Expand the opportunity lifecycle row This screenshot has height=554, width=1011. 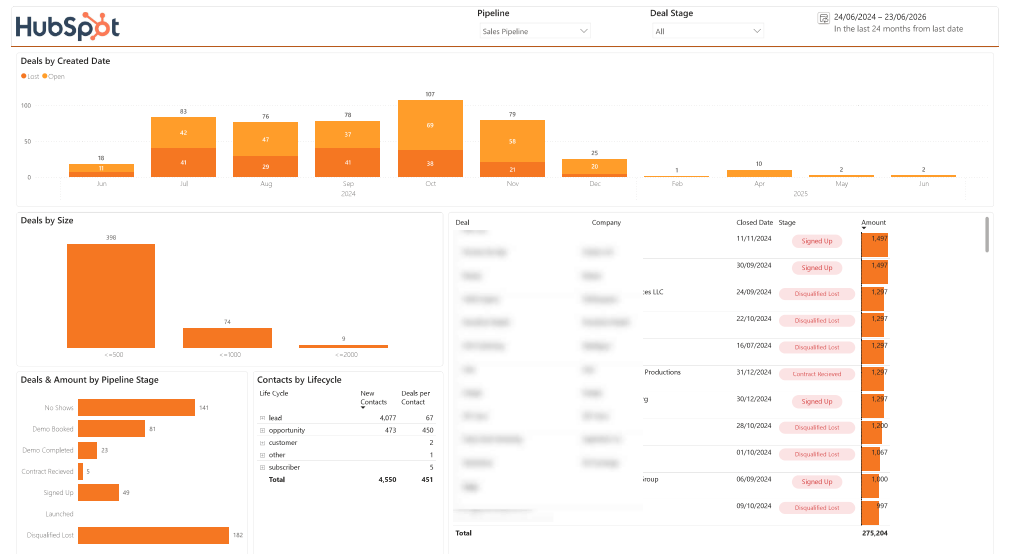pos(262,430)
